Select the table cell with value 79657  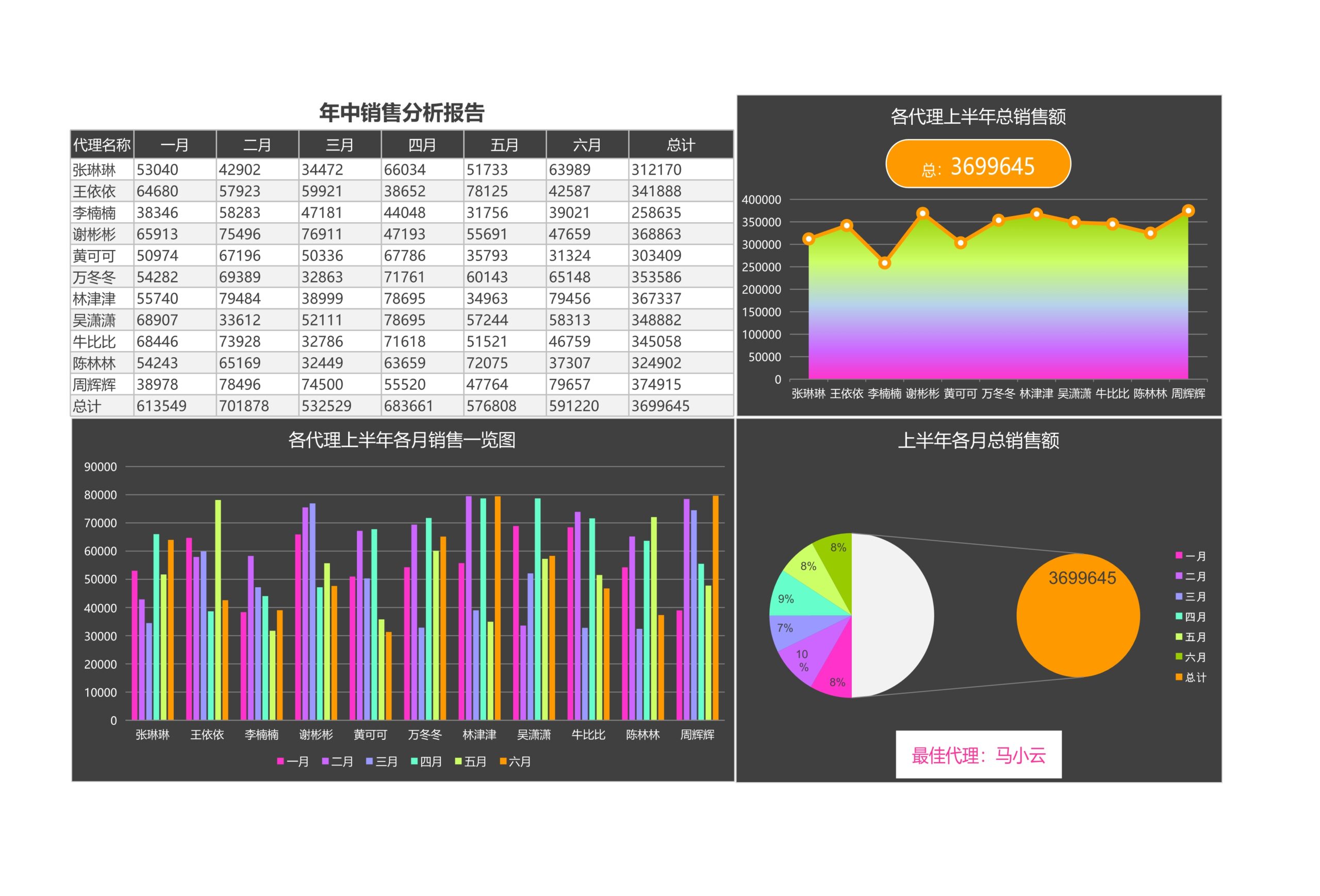coord(587,385)
